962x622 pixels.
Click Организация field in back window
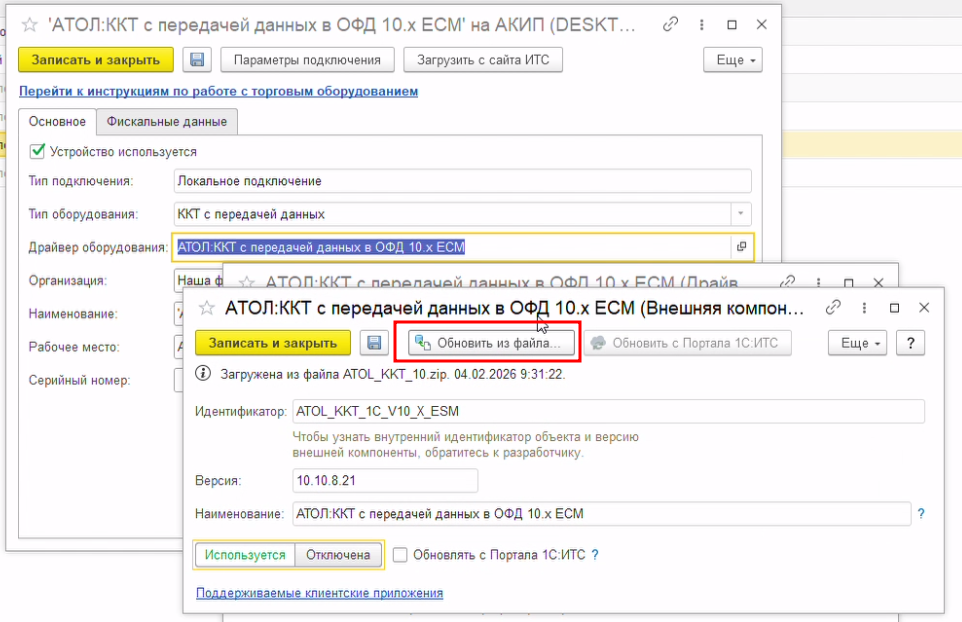pyautogui.click(x=199, y=280)
